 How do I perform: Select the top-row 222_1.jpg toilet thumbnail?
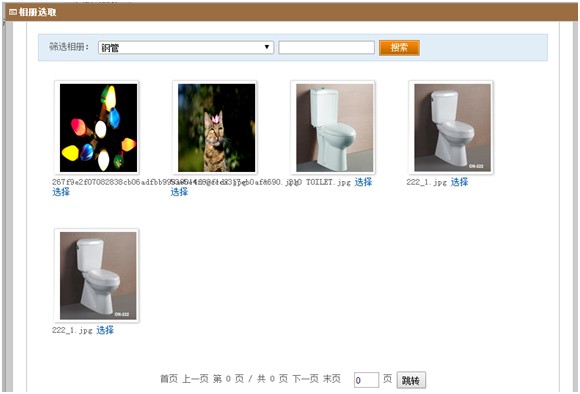452,127
